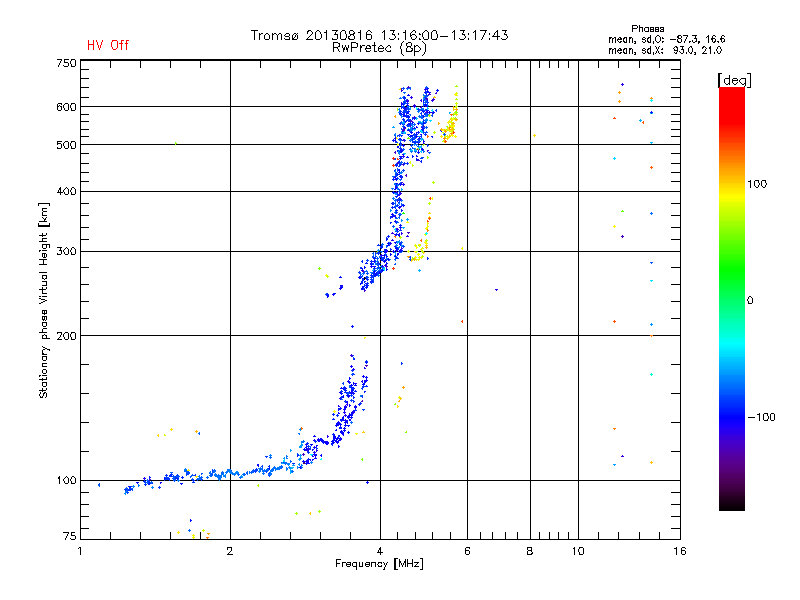Click the 'Stationary phase Virtual Height [km]' axis label
Viewport: 800px width, 600px height.
pyautogui.click(x=43, y=301)
